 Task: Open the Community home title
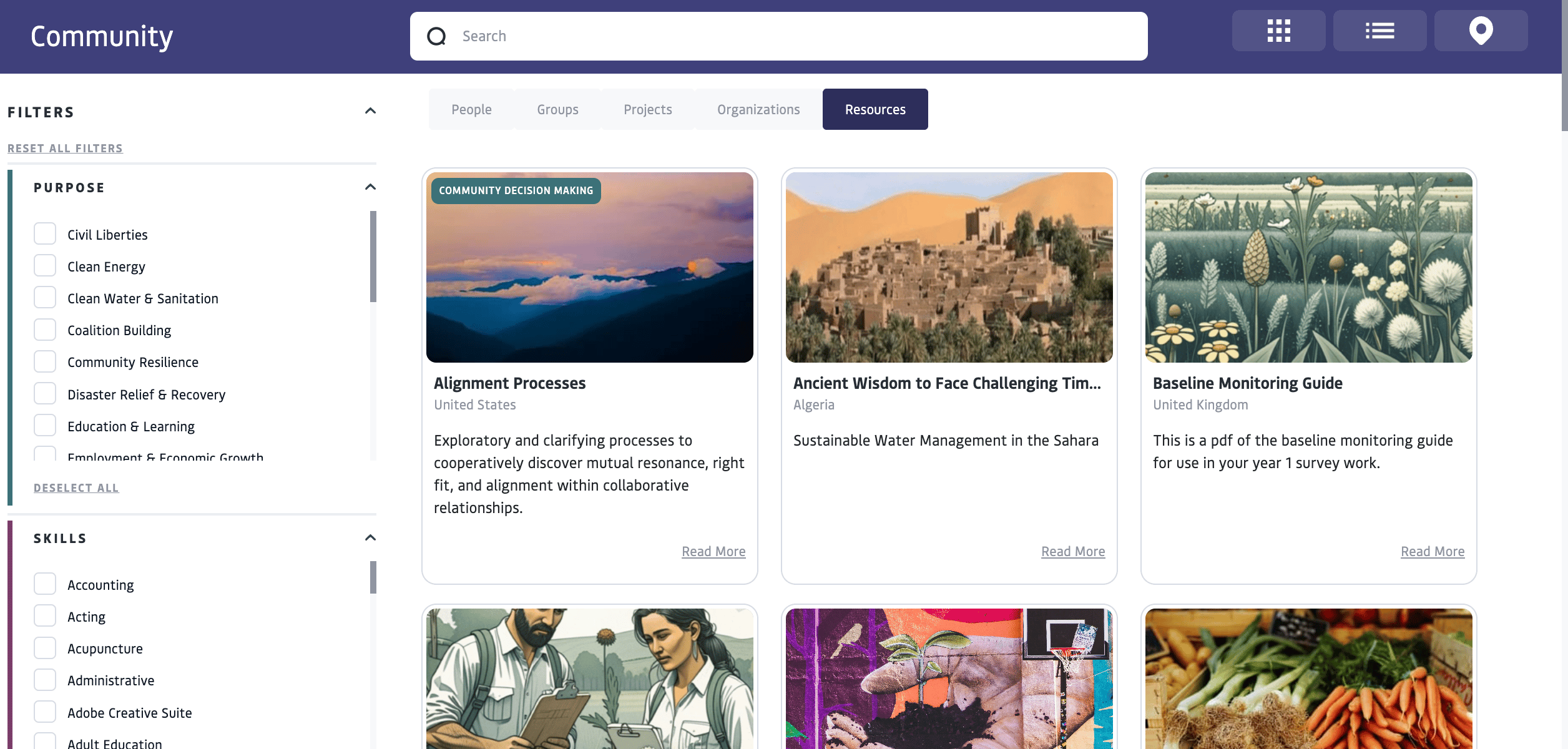pos(102,36)
